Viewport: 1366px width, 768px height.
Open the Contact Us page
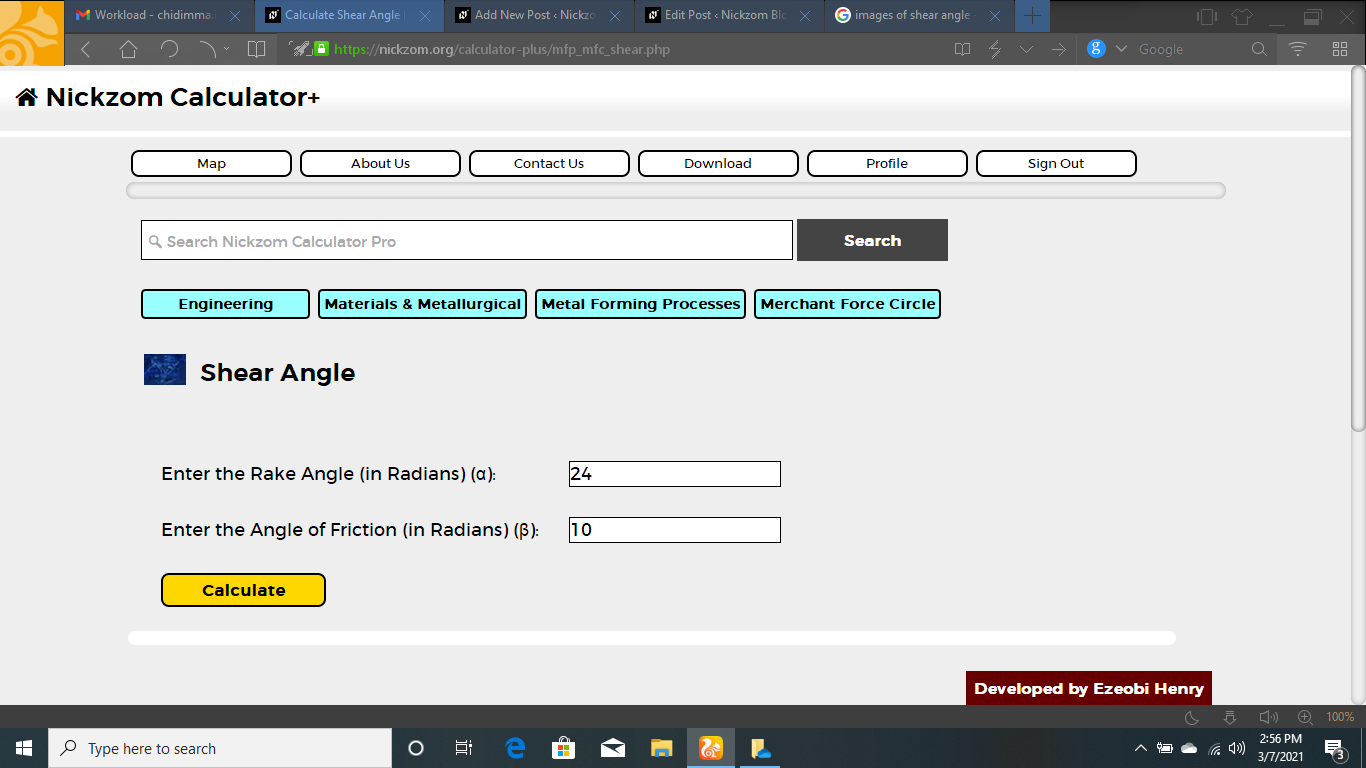(549, 163)
